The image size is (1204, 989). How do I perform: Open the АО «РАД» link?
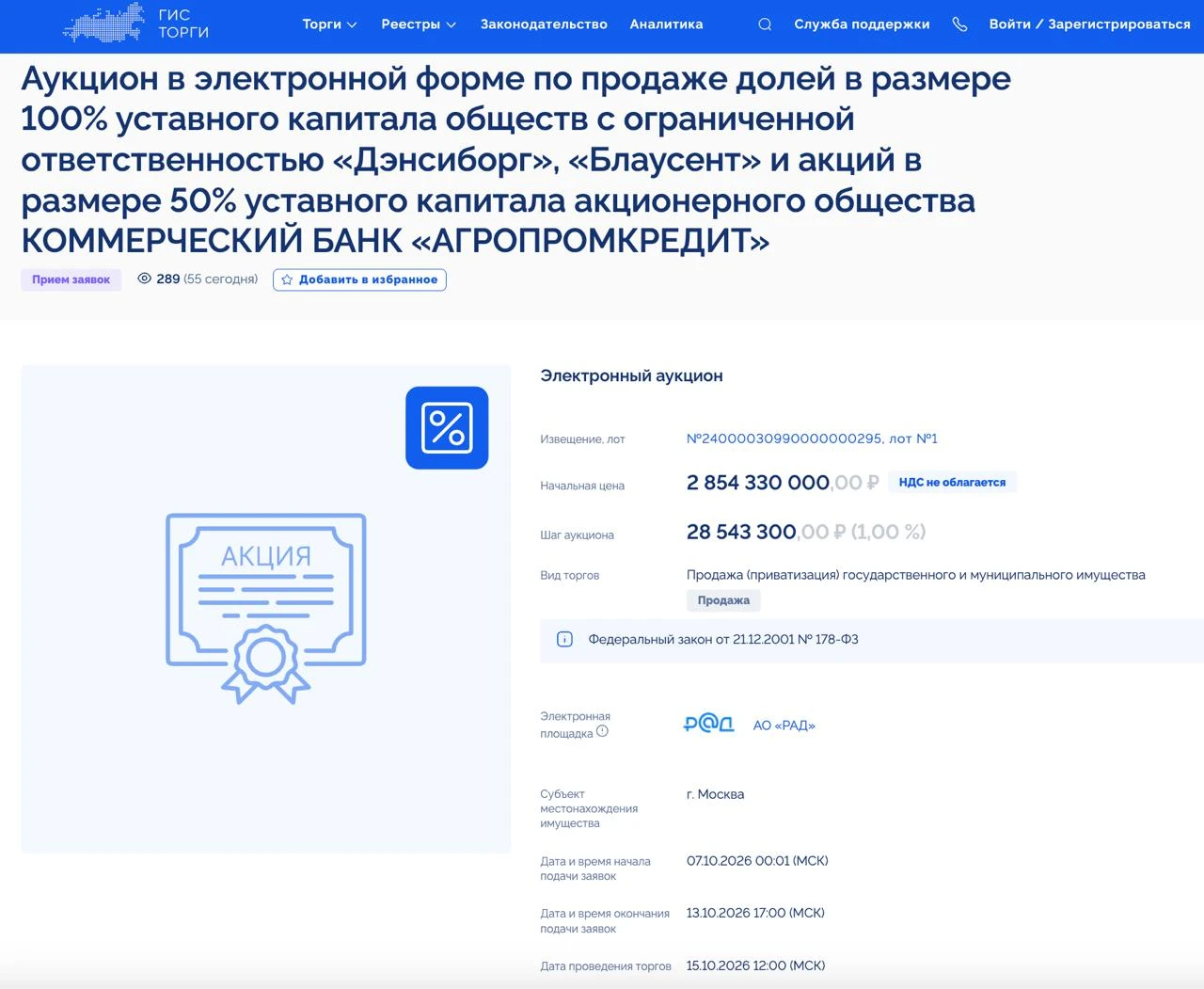coord(784,726)
